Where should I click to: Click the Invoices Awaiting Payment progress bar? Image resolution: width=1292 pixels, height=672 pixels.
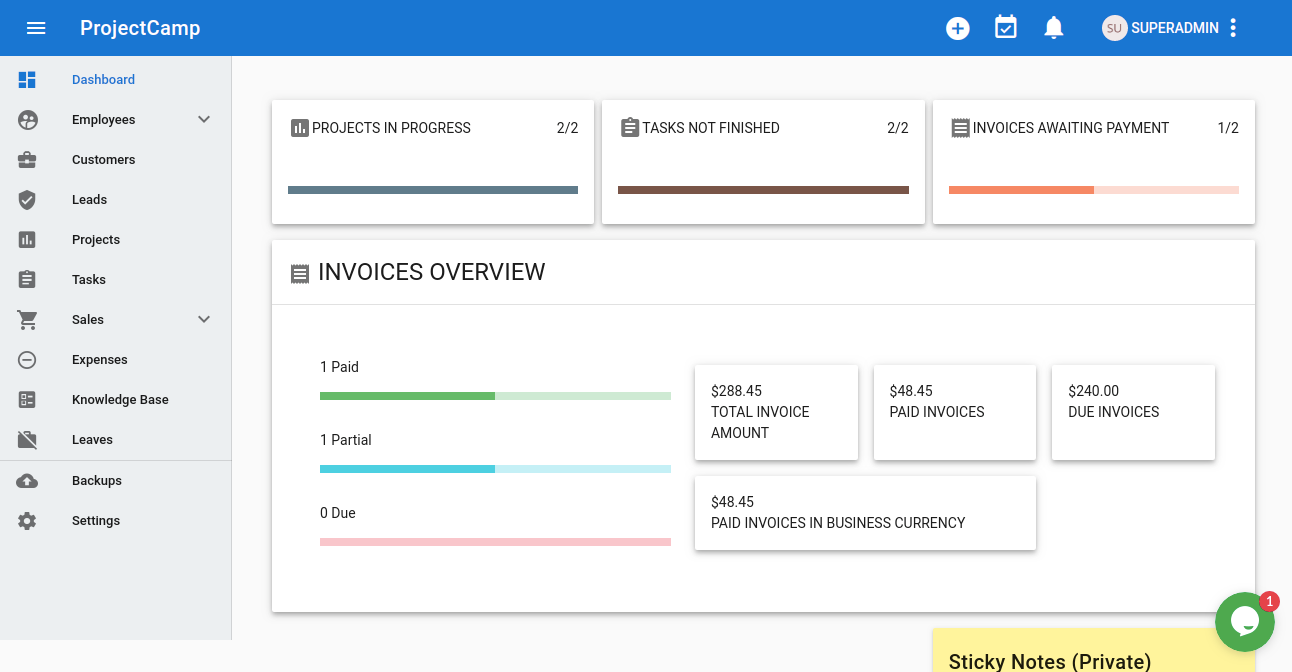tap(1093, 190)
